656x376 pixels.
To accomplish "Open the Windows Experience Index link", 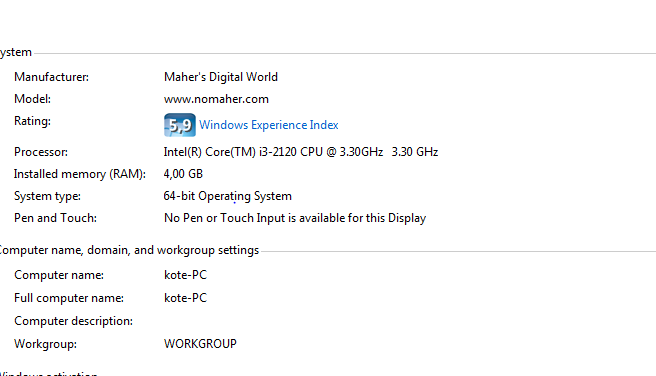I will (269, 125).
